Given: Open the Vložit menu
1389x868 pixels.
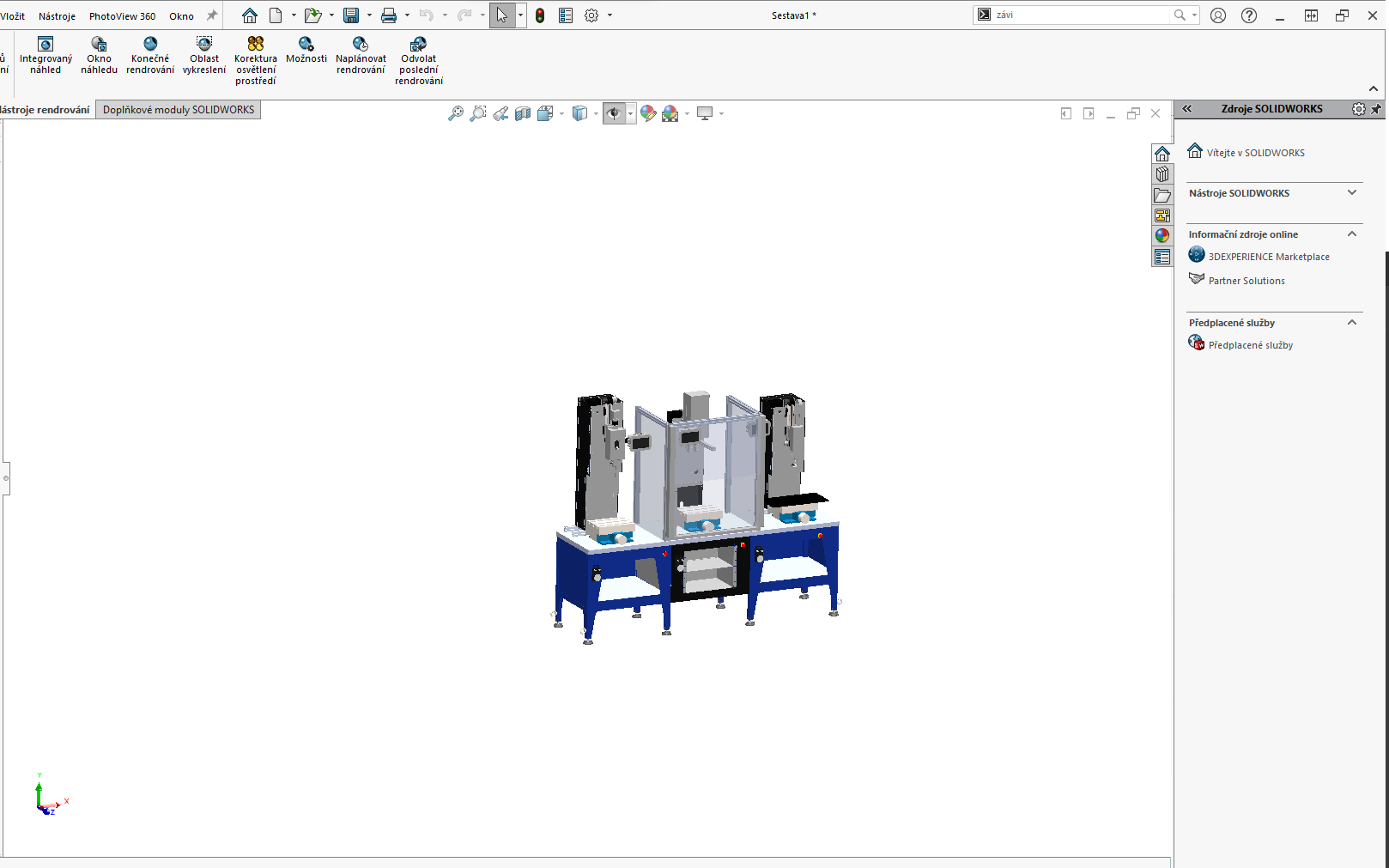Looking at the screenshot, I should tap(13, 16).
